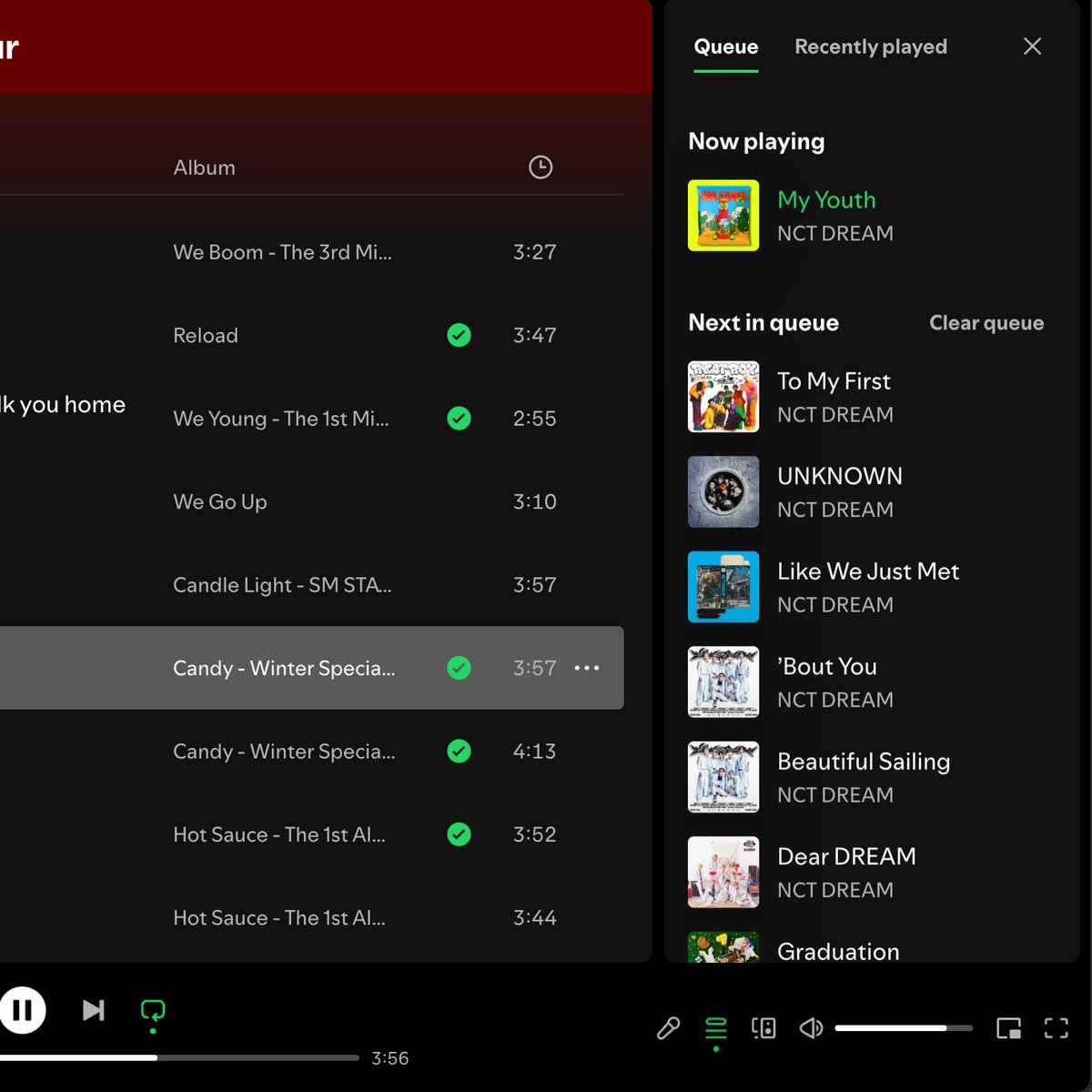
Task: Seek on the song progress bar
Action: pos(179,1057)
